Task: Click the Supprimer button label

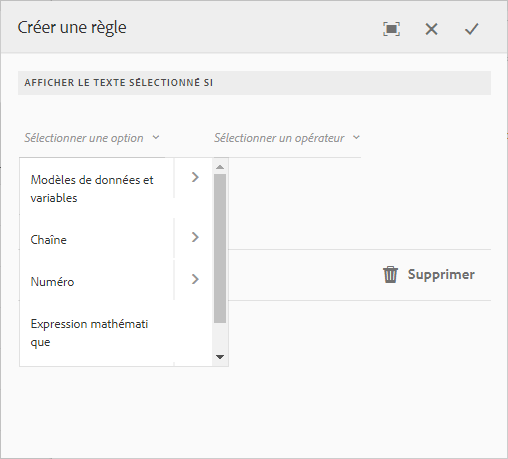Action: click(441, 274)
